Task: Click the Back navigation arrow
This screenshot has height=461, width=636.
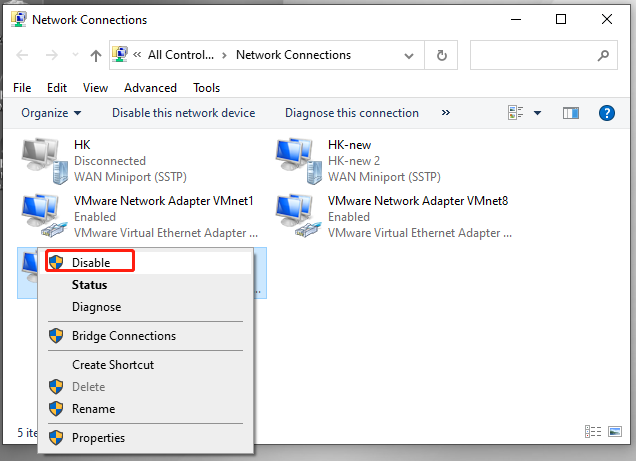Action: click(x=23, y=55)
